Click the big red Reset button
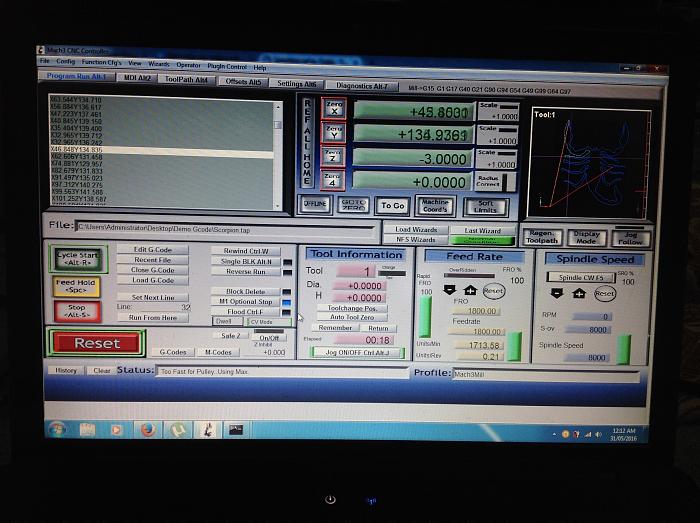700x523 pixels. click(97, 343)
